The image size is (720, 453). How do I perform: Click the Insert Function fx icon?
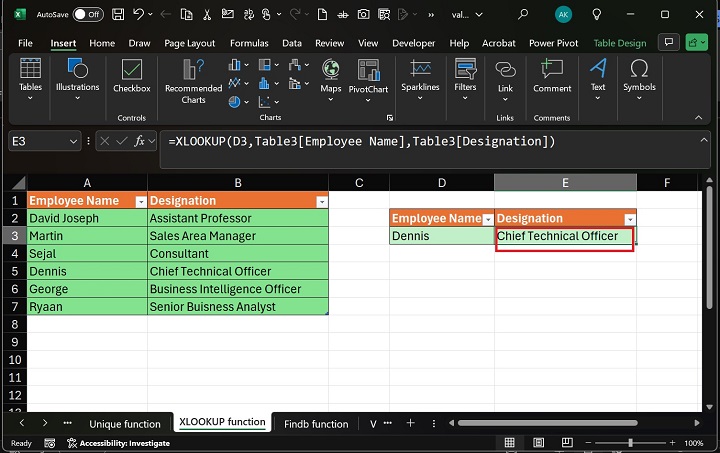point(141,141)
